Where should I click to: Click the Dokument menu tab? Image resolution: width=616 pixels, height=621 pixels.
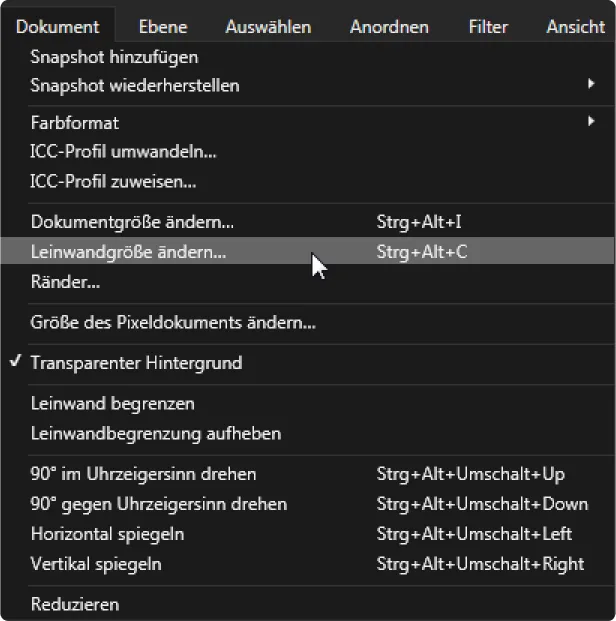(58, 27)
